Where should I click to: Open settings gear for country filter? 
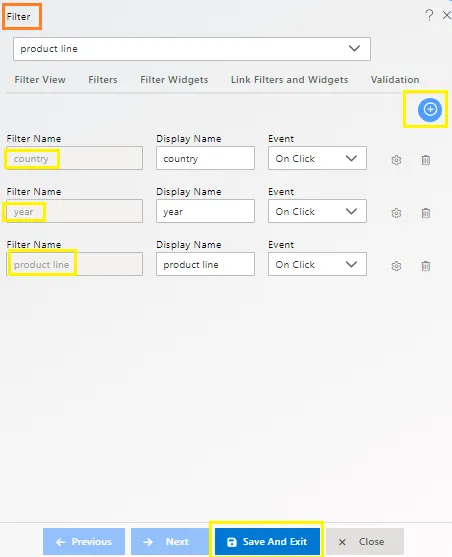click(x=396, y=160)
